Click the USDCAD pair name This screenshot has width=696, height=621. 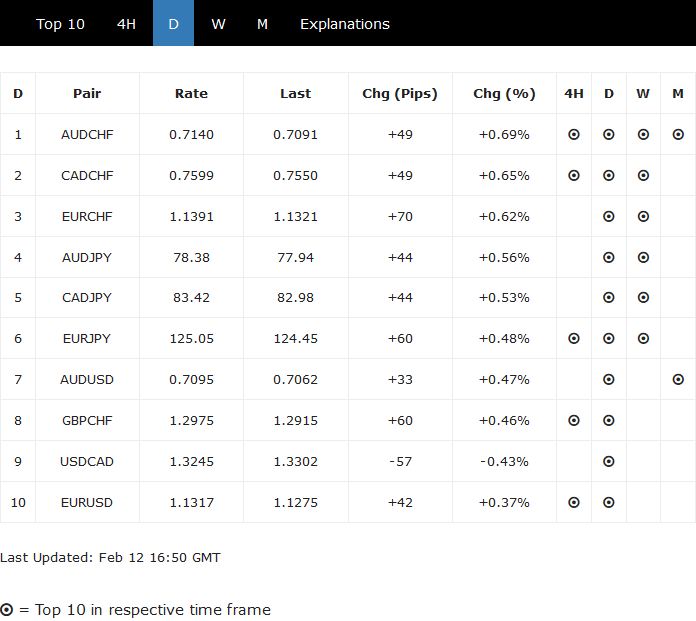coord(87,462)
